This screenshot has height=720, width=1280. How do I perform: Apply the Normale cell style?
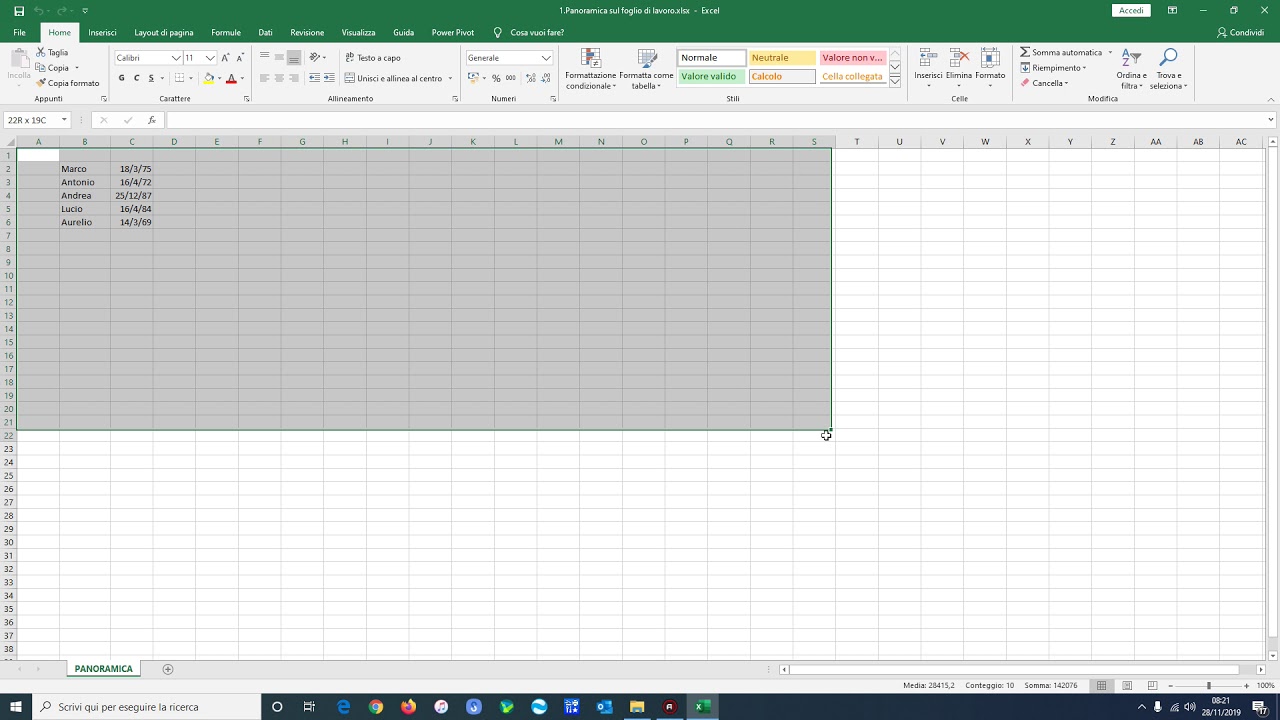click(712, 58)
